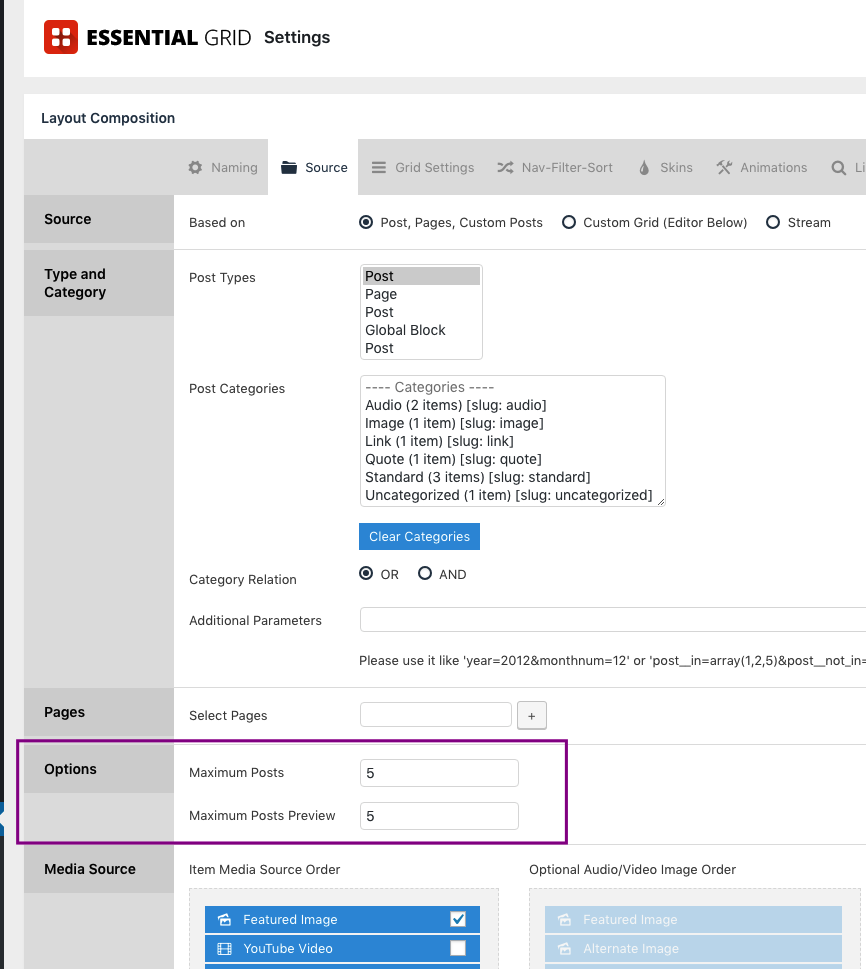Click the Maximum Posts input field

[439, 773]
